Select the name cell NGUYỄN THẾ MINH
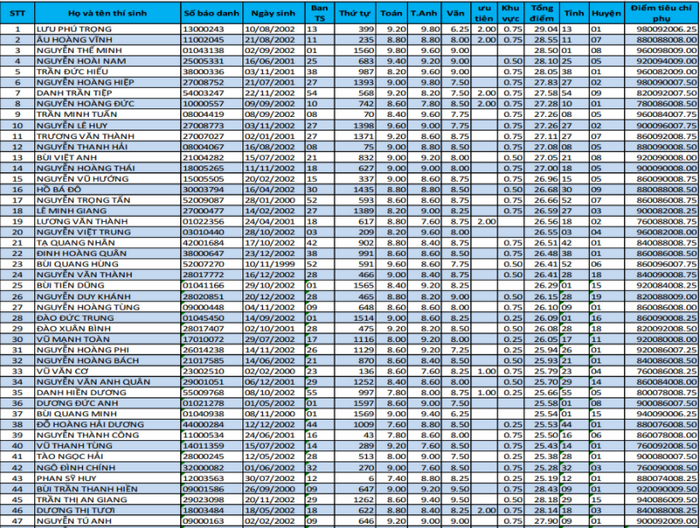The width and height of the screenshot is (700, 528). 108,50
